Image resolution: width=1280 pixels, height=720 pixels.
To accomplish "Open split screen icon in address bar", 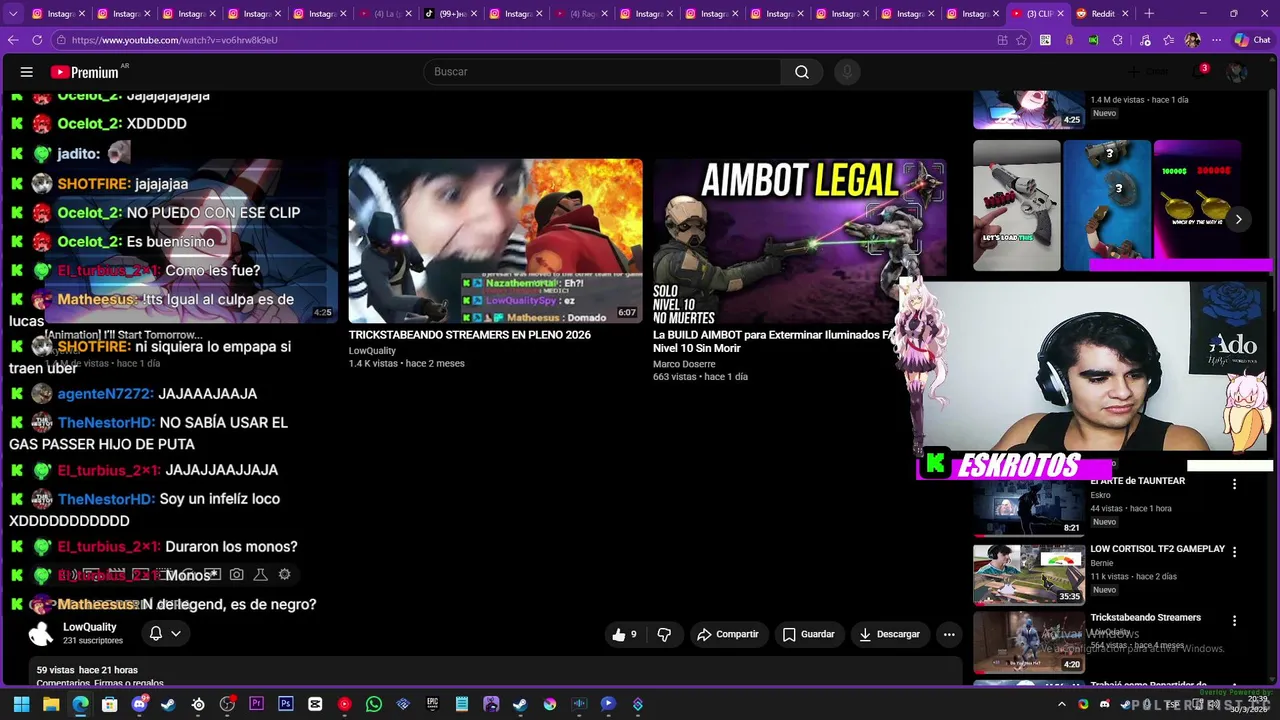I will coord(1002,40).
